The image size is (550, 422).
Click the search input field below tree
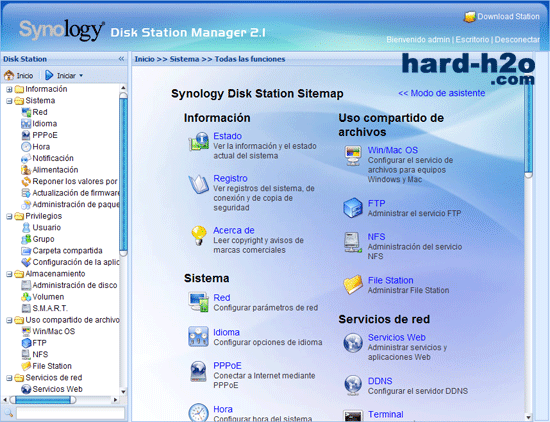click(x=70, y=413)
